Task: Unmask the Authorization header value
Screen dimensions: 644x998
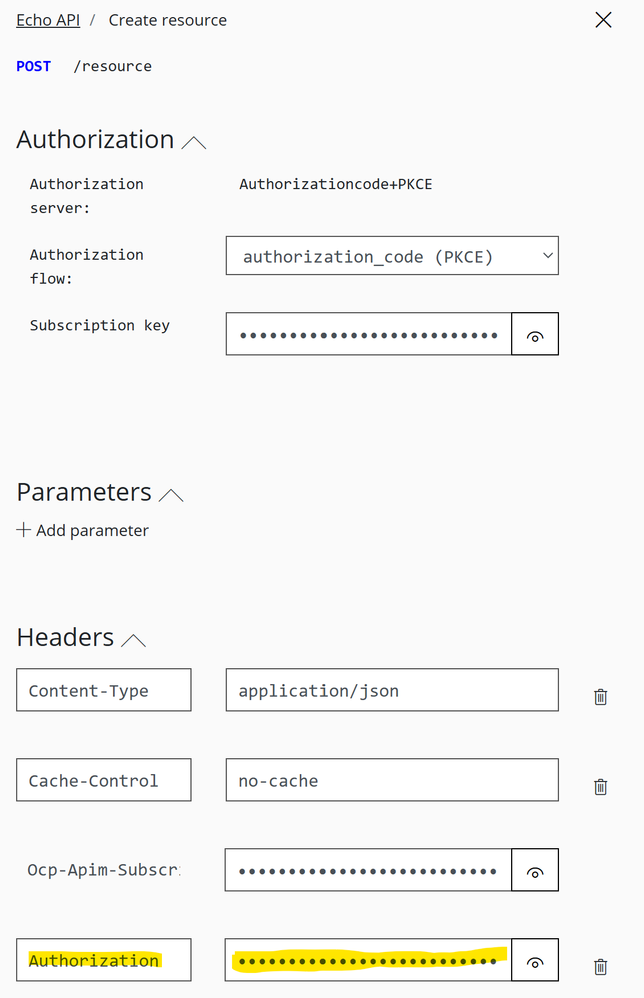Action: [x=535, y=960]
